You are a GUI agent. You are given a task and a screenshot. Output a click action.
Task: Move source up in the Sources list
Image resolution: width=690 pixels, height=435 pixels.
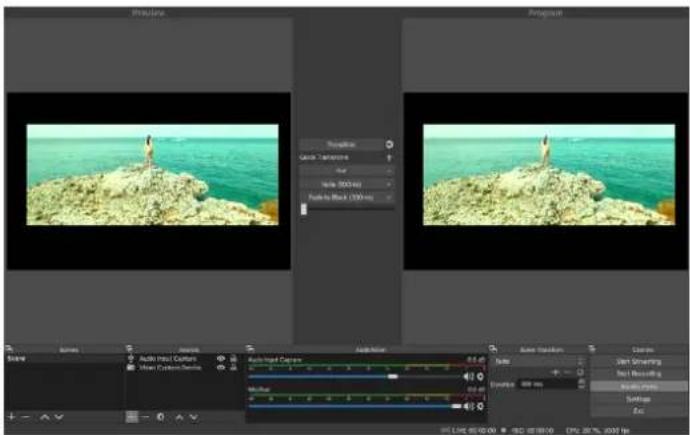point(179,417)
